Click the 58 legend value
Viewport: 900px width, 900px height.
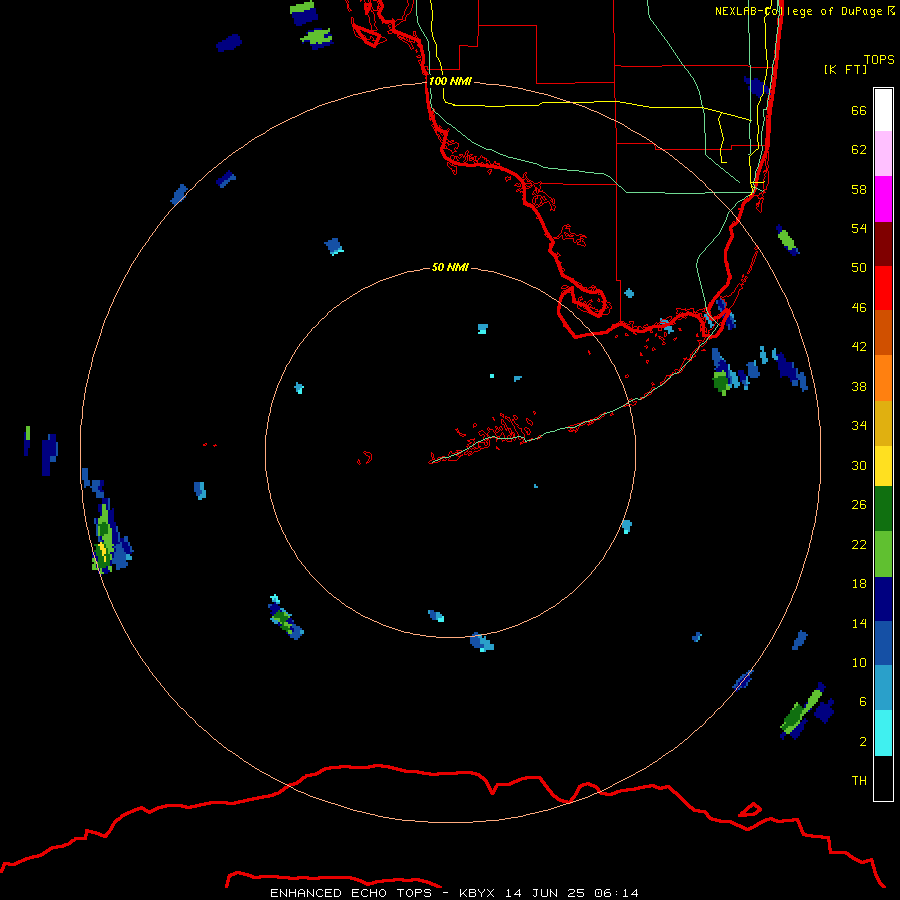(x=859, y=189)
